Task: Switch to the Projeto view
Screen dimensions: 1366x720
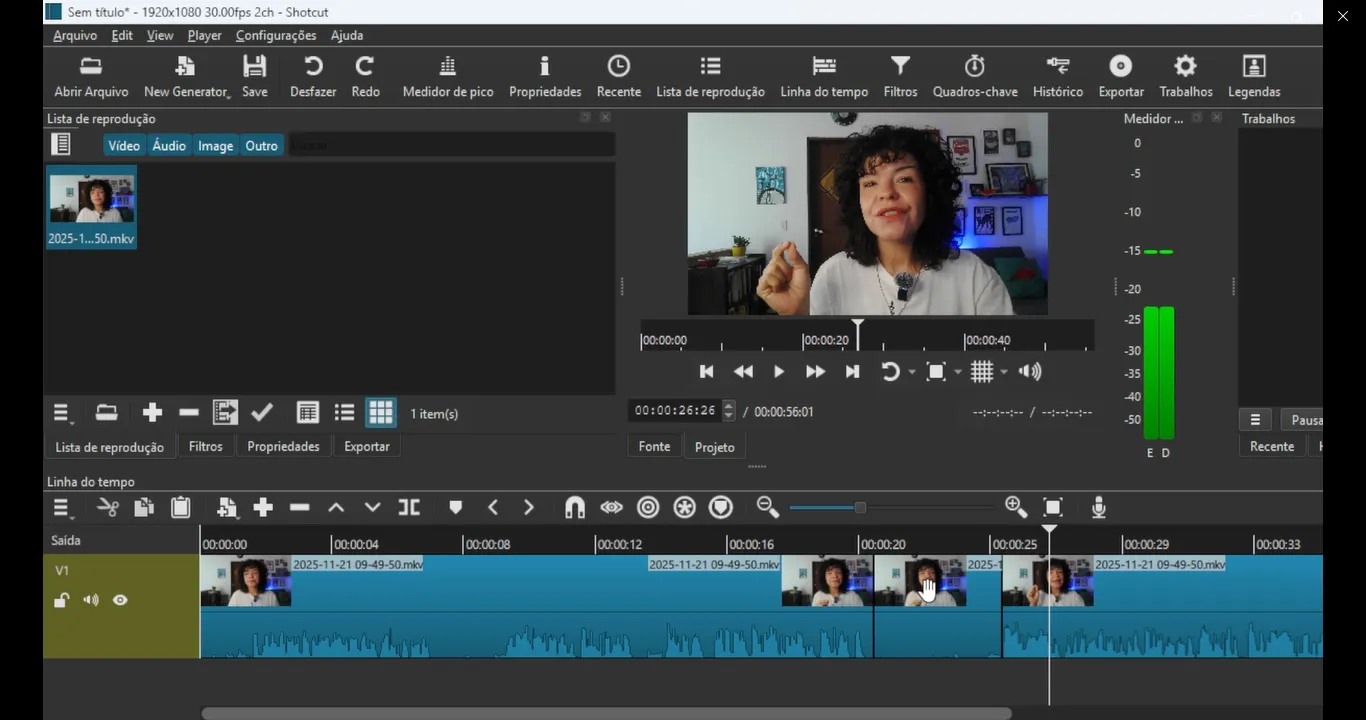Action: click(x=714, y=446)
